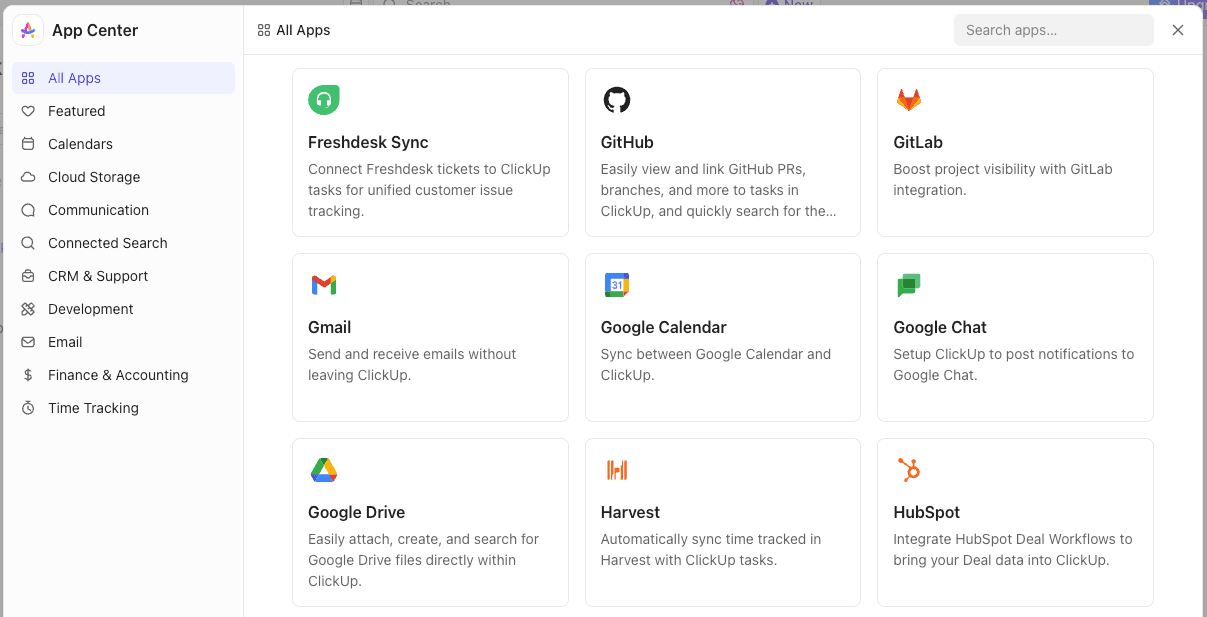Open CRM & Support category
This screenshot has width=1207, height=617.
tap(124, 276)
